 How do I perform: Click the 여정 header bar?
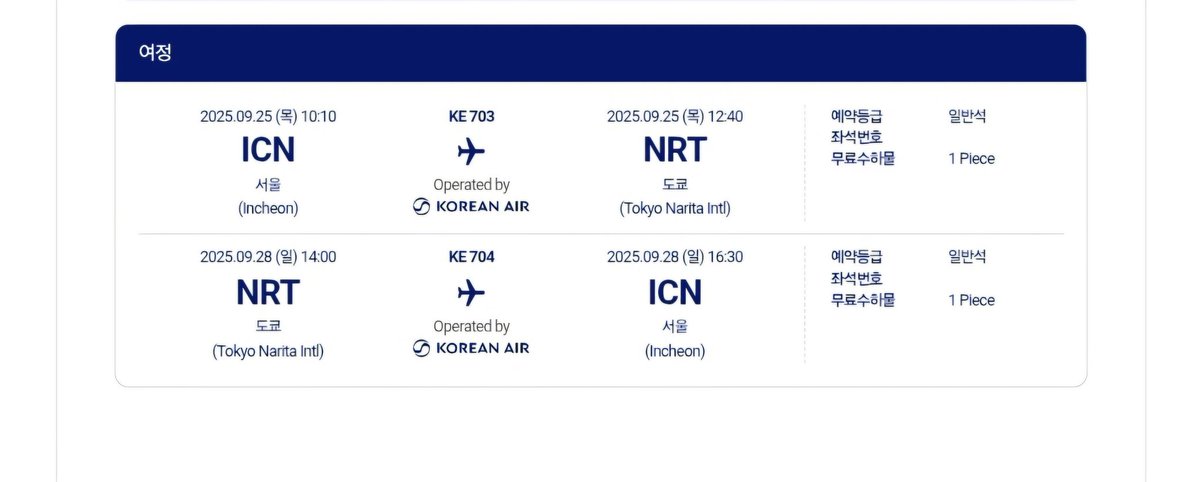[x=601, y=53]
